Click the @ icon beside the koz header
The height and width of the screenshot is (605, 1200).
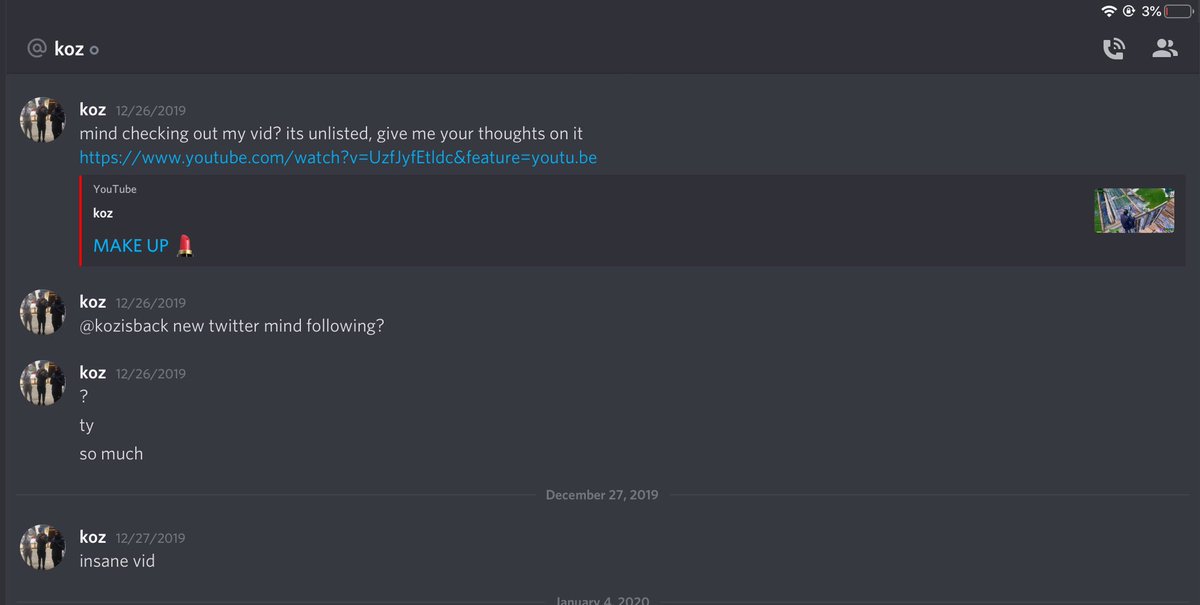tap(38, 49)
